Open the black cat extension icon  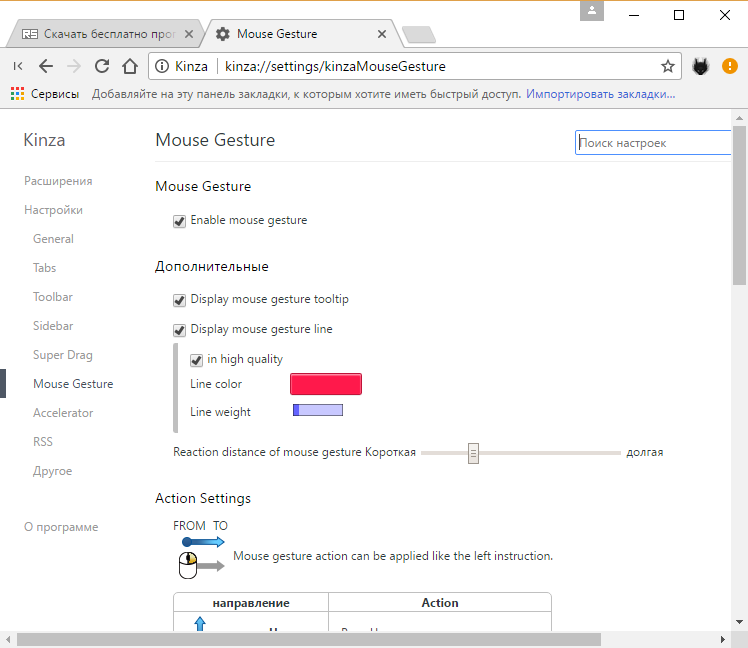[700, 66]
